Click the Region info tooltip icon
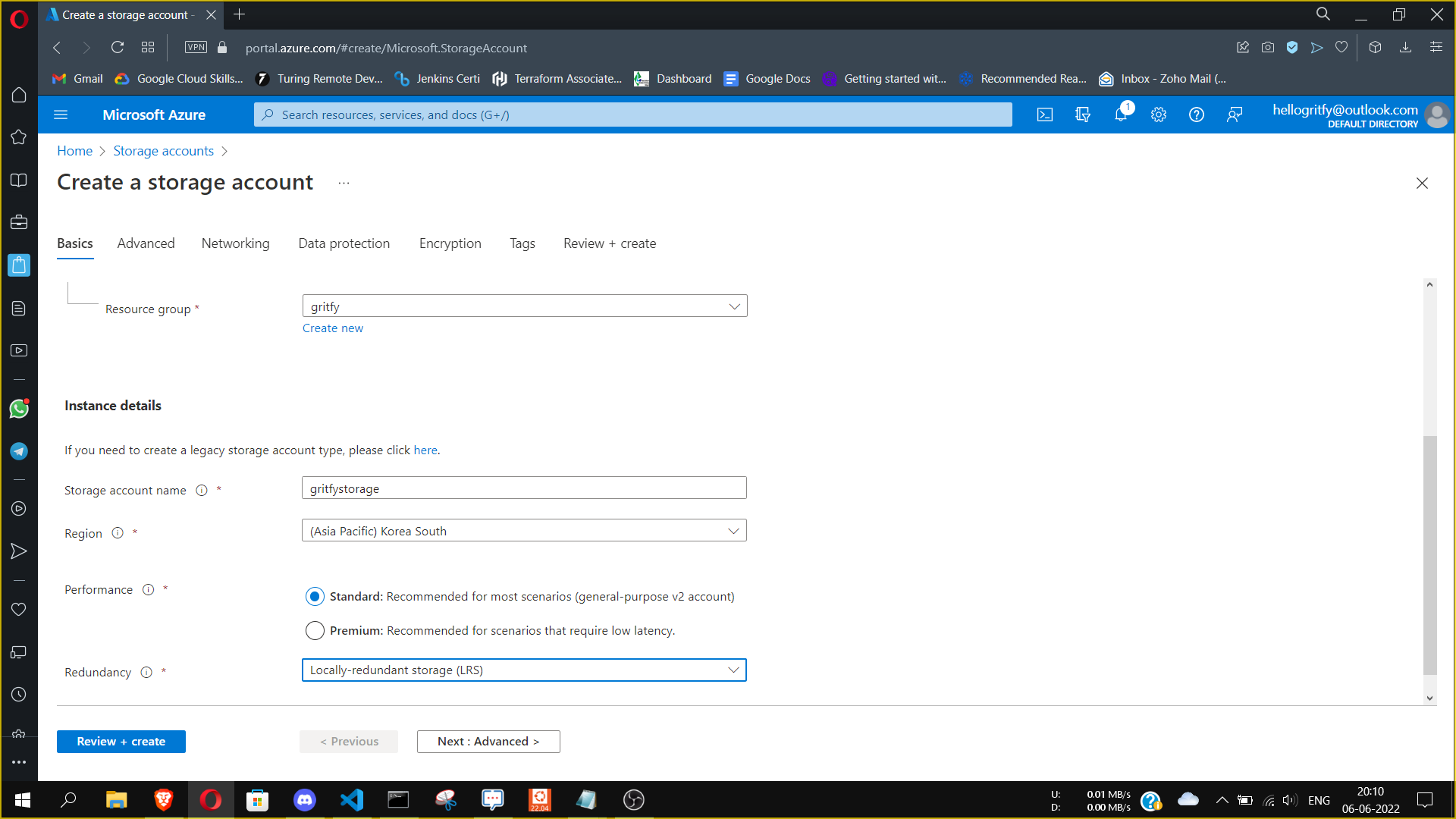Screen dimensions: 1456x819 118,533
